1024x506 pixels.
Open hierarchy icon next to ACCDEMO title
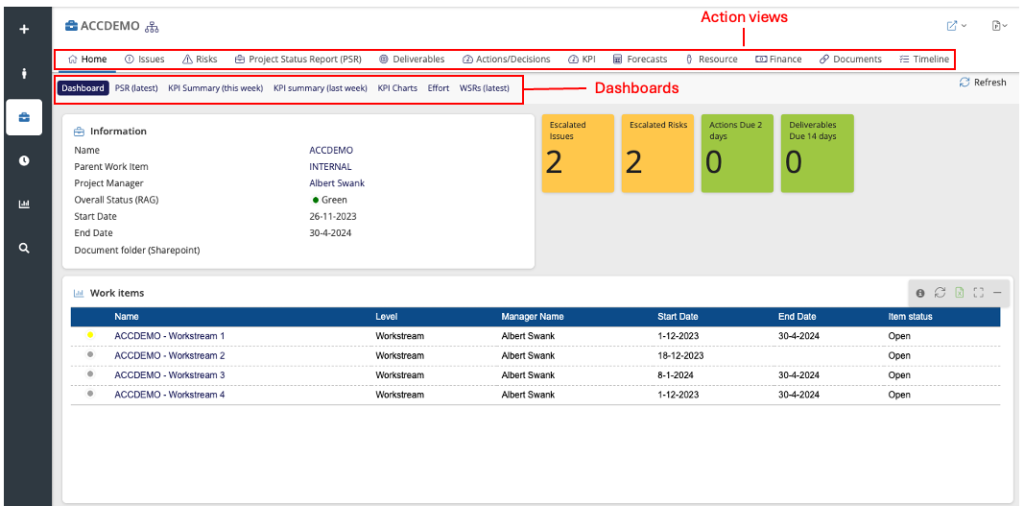point(152,26)
